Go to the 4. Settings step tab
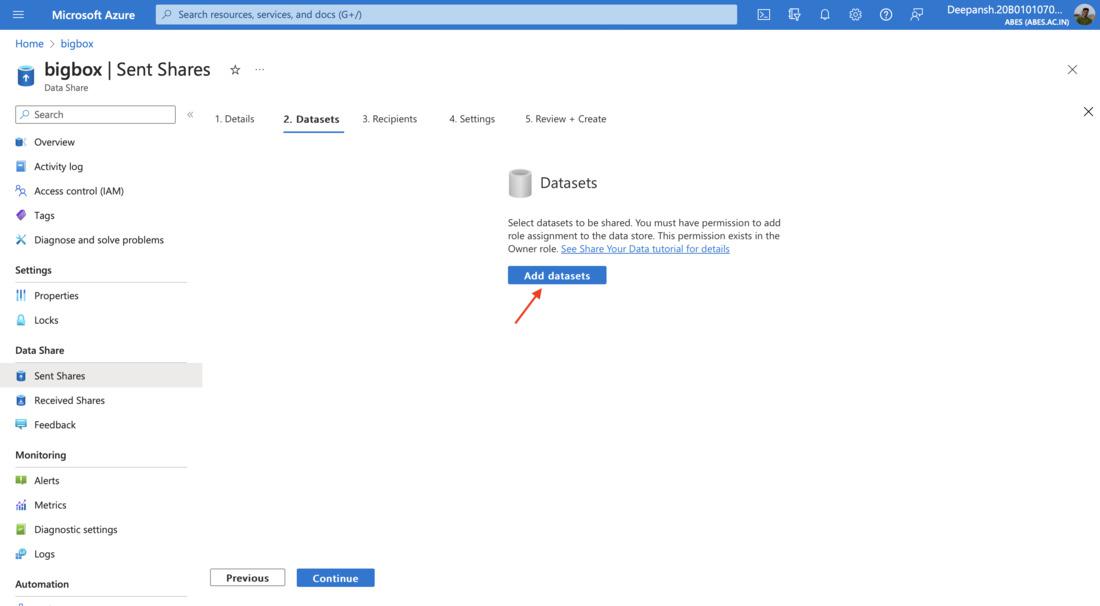Screen dimensions: 1100x606 [472, 119]
